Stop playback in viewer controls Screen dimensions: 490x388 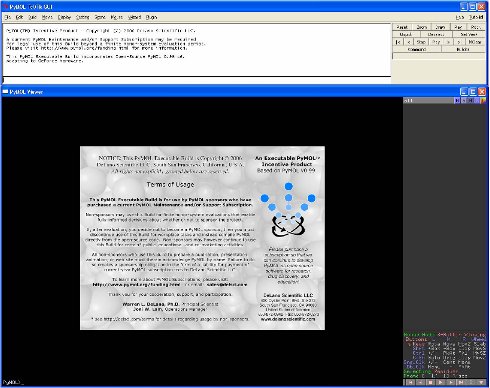click(430, 383)
